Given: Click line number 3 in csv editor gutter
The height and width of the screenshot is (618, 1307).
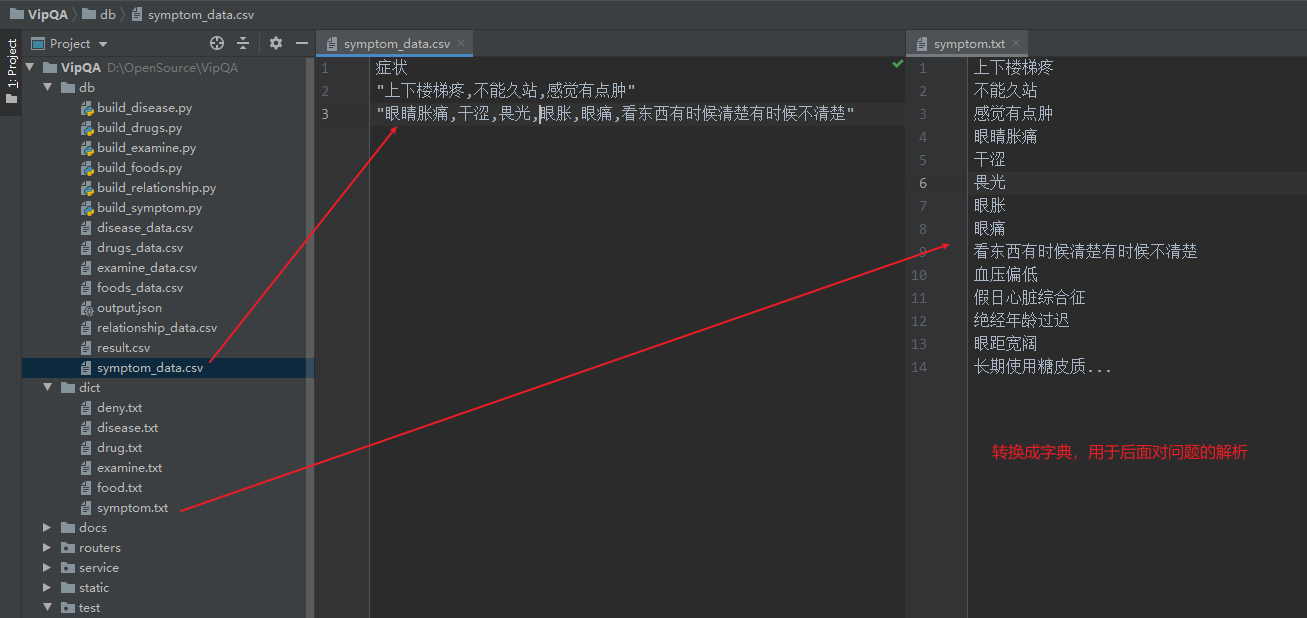Looking at the screenshot, I should click(x=325, y=114).
